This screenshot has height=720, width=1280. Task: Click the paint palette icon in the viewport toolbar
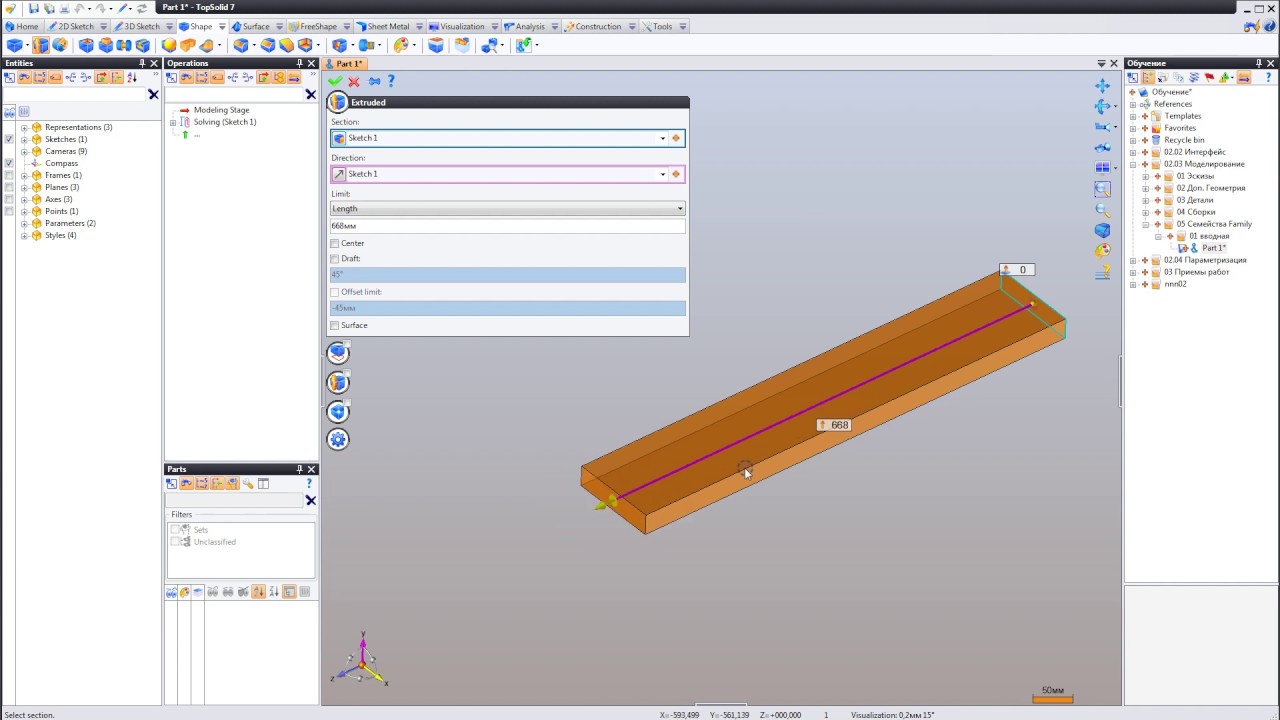(x=1102, y=251)
